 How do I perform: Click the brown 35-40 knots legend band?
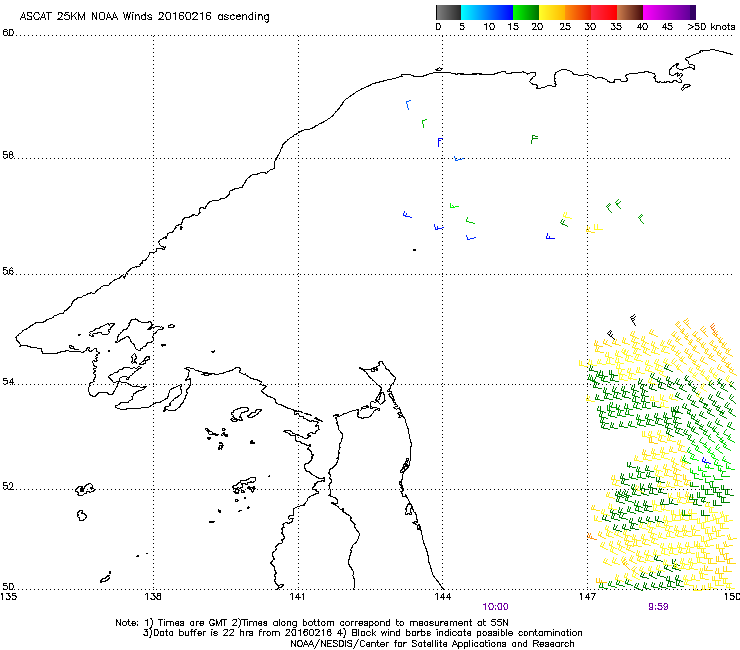(x=630, y=12)
